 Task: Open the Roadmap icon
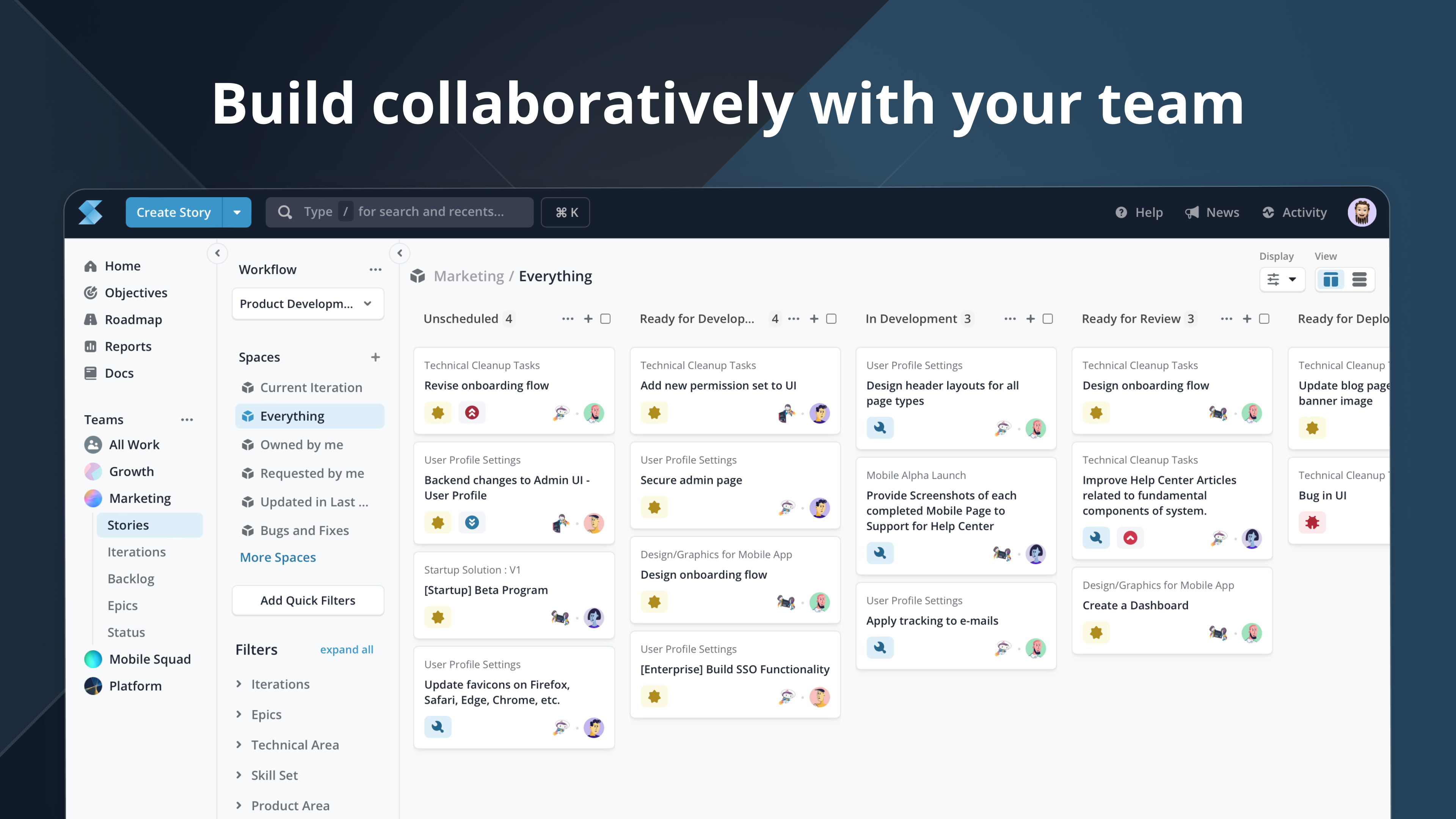tap(91, 319)
